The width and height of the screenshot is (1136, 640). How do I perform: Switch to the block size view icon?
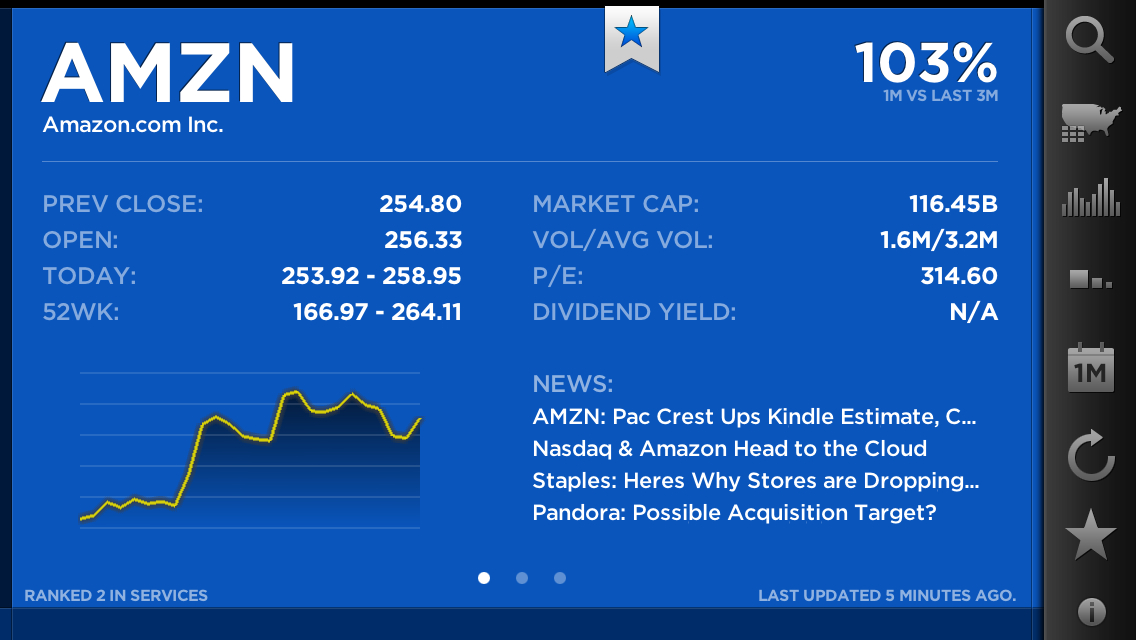click(1090, 279)
